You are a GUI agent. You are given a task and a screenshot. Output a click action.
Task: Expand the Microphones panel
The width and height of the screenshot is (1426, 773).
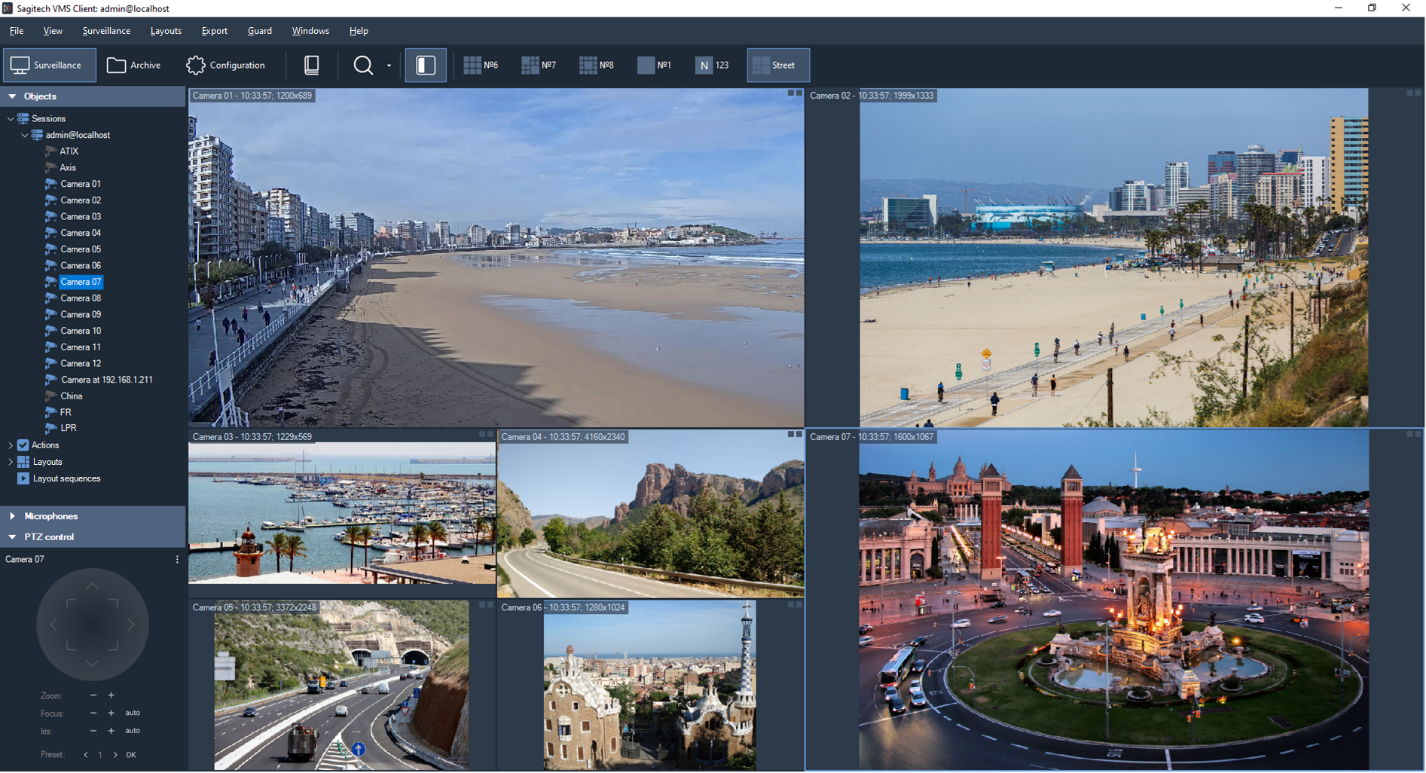[x=12, y=516]
